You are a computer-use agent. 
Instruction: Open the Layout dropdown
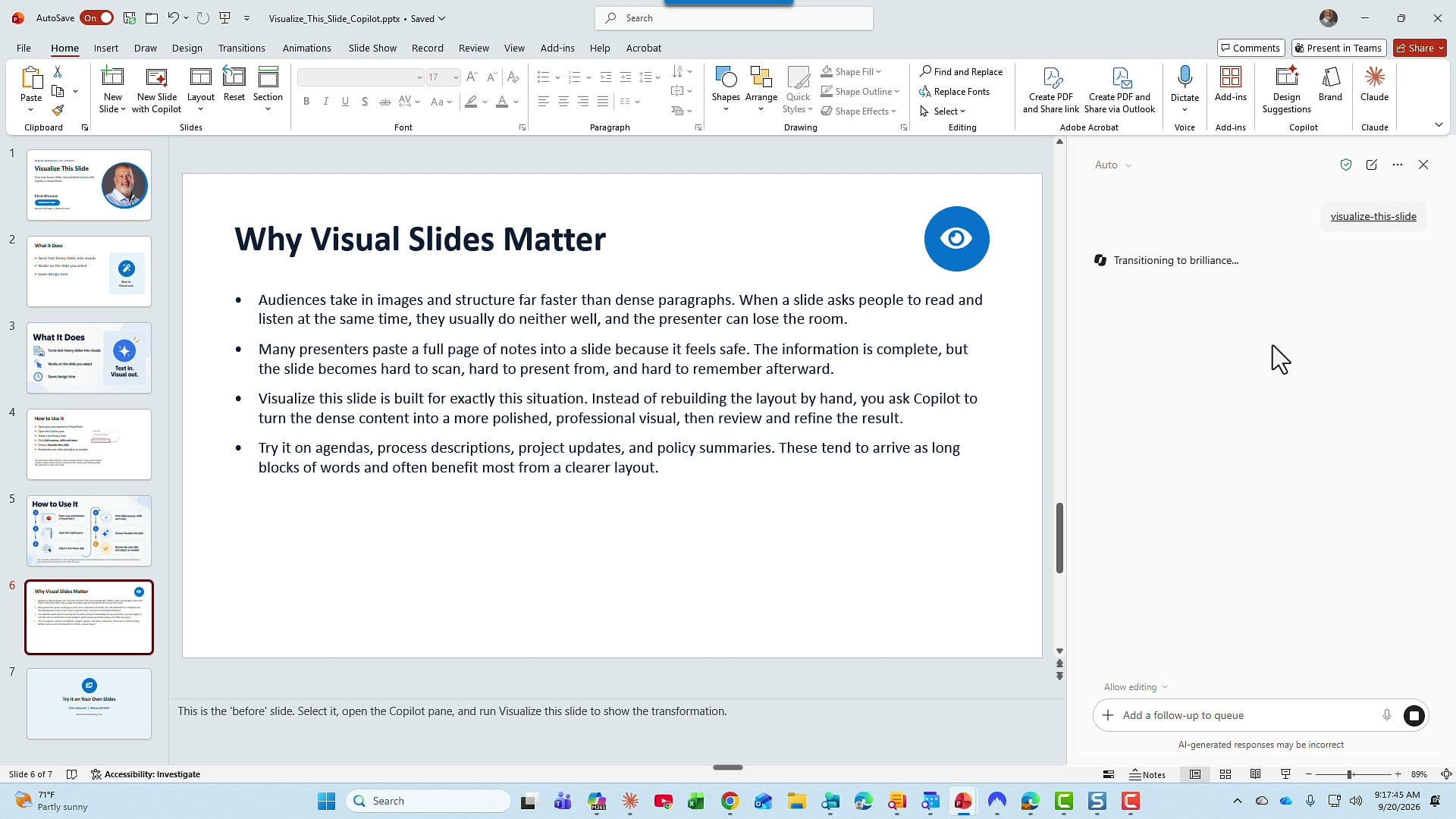[x=200, y=89]
